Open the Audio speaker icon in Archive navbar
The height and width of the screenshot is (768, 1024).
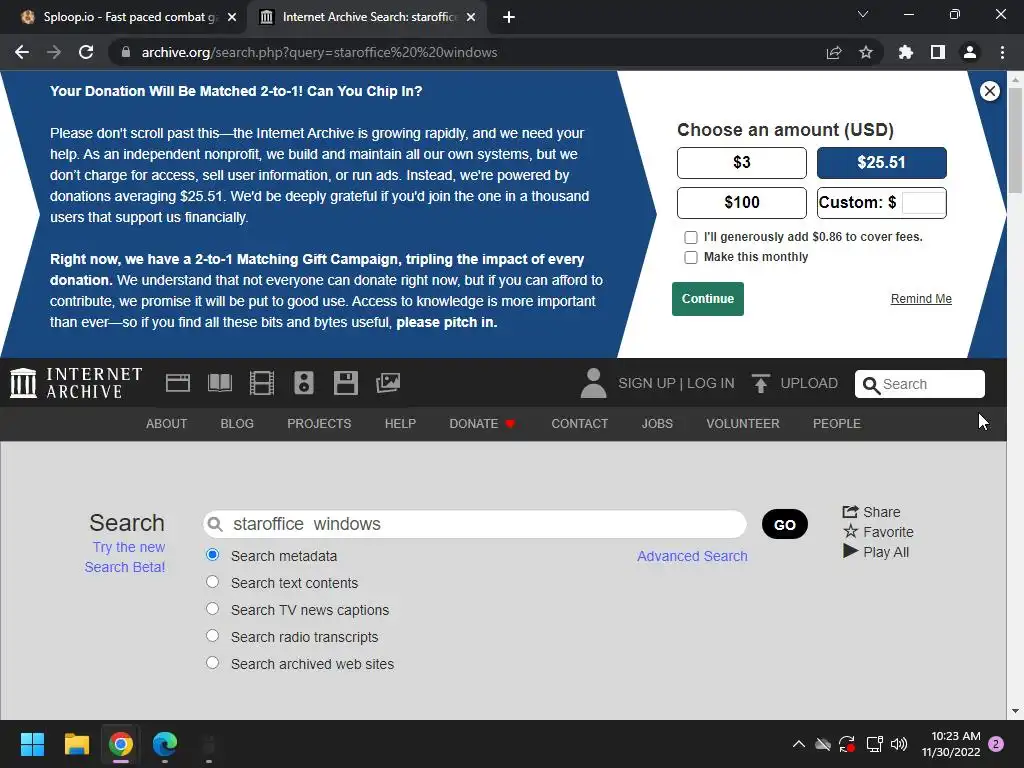(x=304, y=383)
